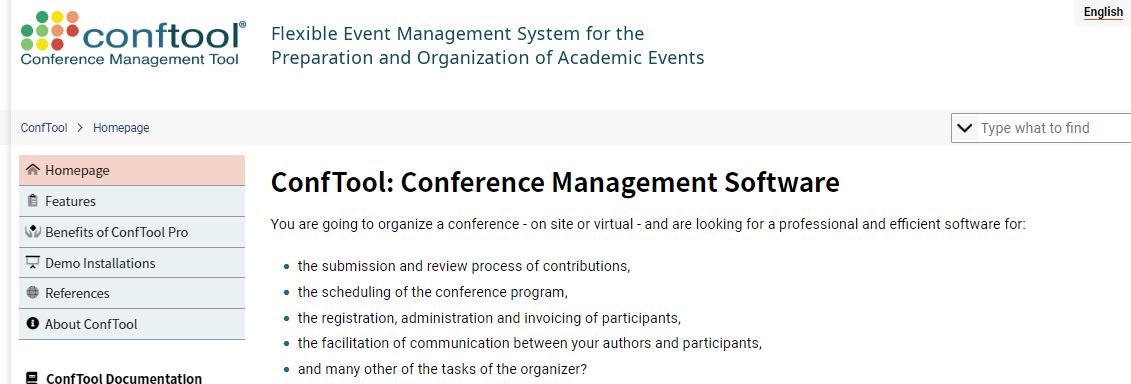Click into the 'Type what to find' field

(1054, 128)
